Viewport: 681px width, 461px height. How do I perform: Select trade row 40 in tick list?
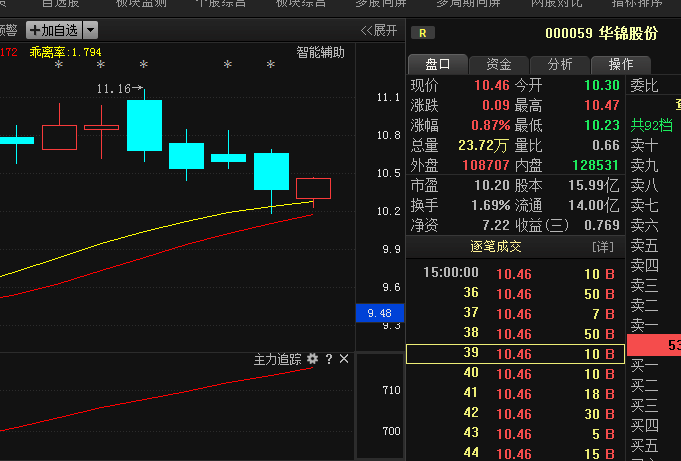tap(515, 374)
